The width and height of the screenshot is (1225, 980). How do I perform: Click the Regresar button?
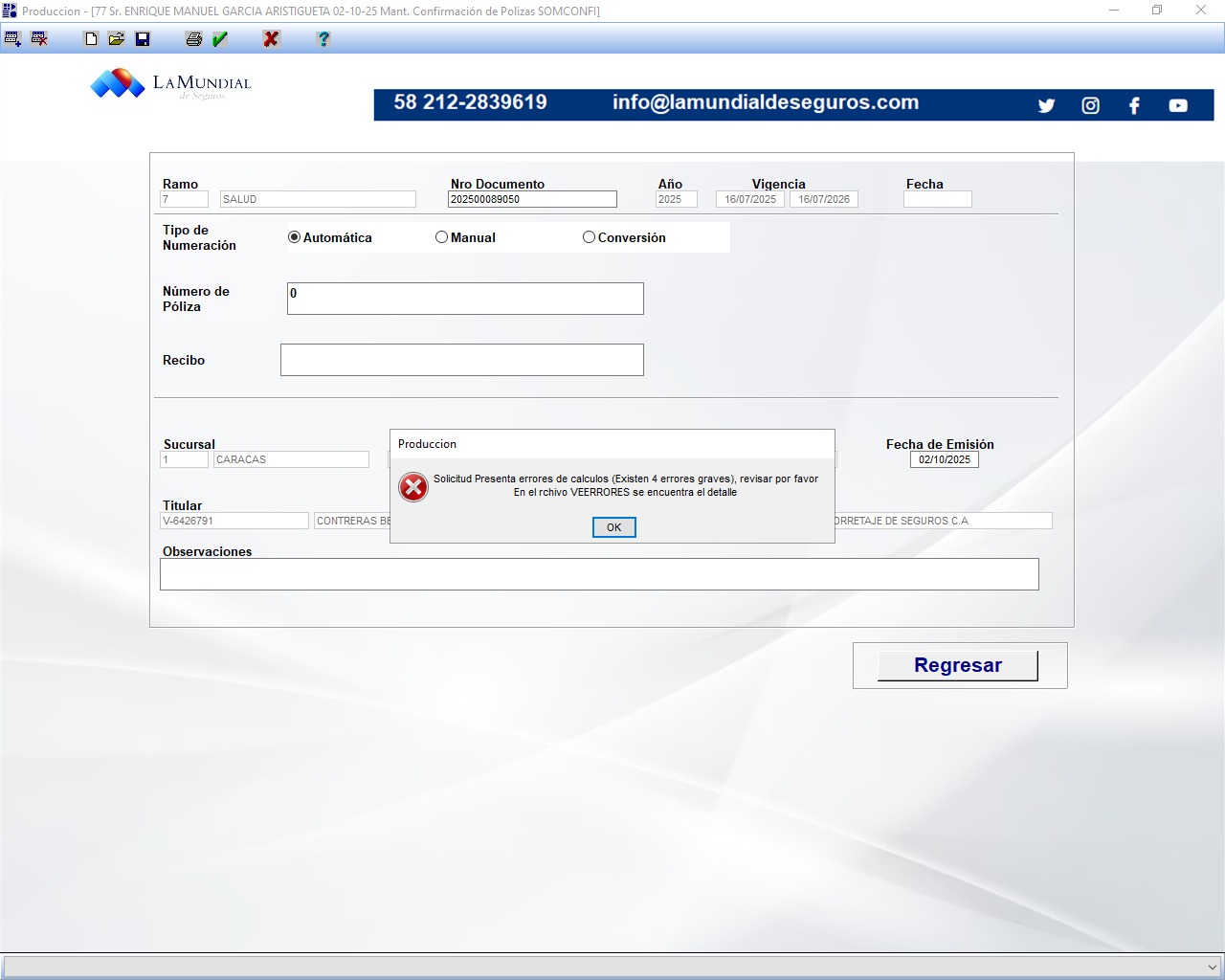pos(957,665)
